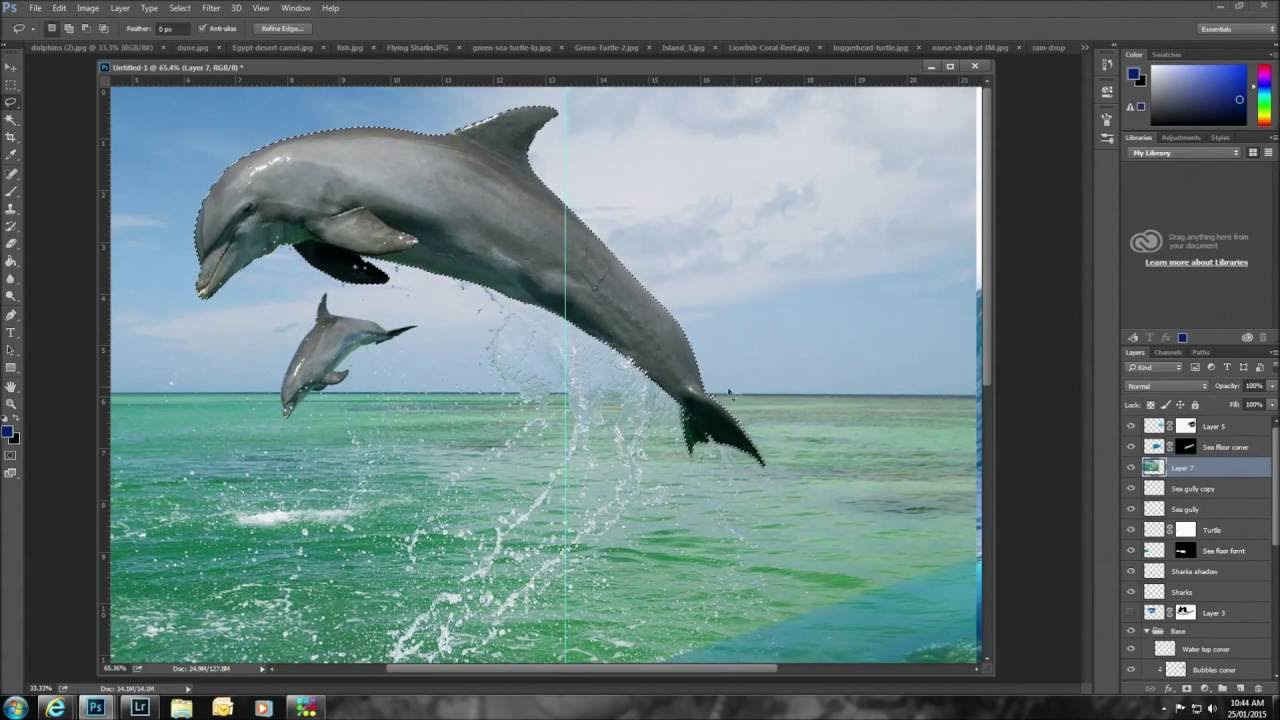The width and height of the screenshot is (1280, 720).
Task: Select the Rectangular Marquee tool
Action: click(11, 85)
